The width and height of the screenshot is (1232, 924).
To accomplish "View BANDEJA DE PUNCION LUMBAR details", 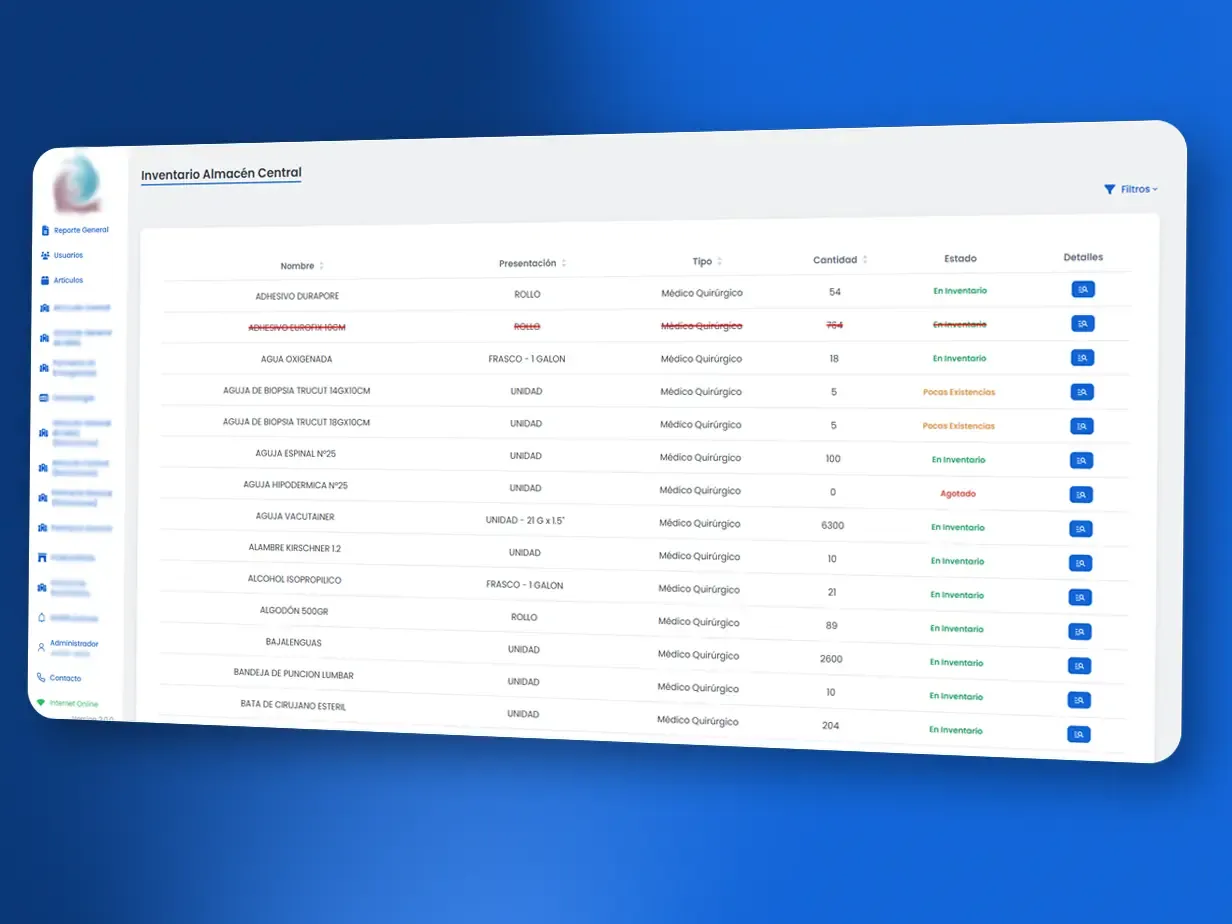I will tap(1079, 700).
